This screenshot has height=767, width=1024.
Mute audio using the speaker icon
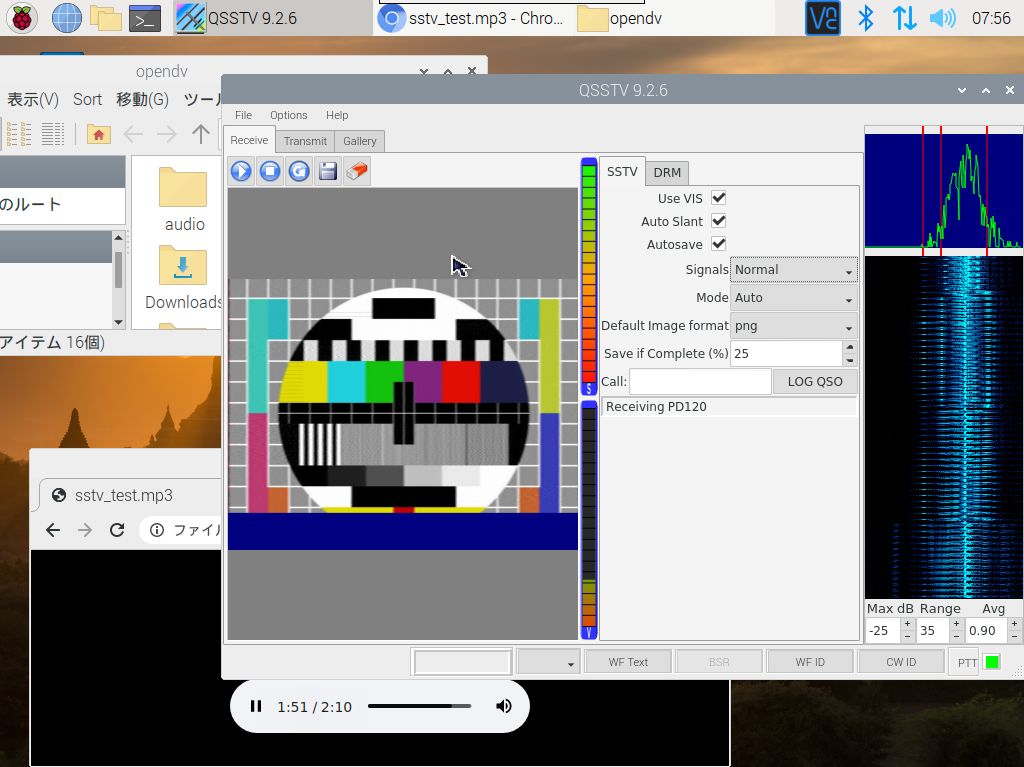click(x=504, y=706)
